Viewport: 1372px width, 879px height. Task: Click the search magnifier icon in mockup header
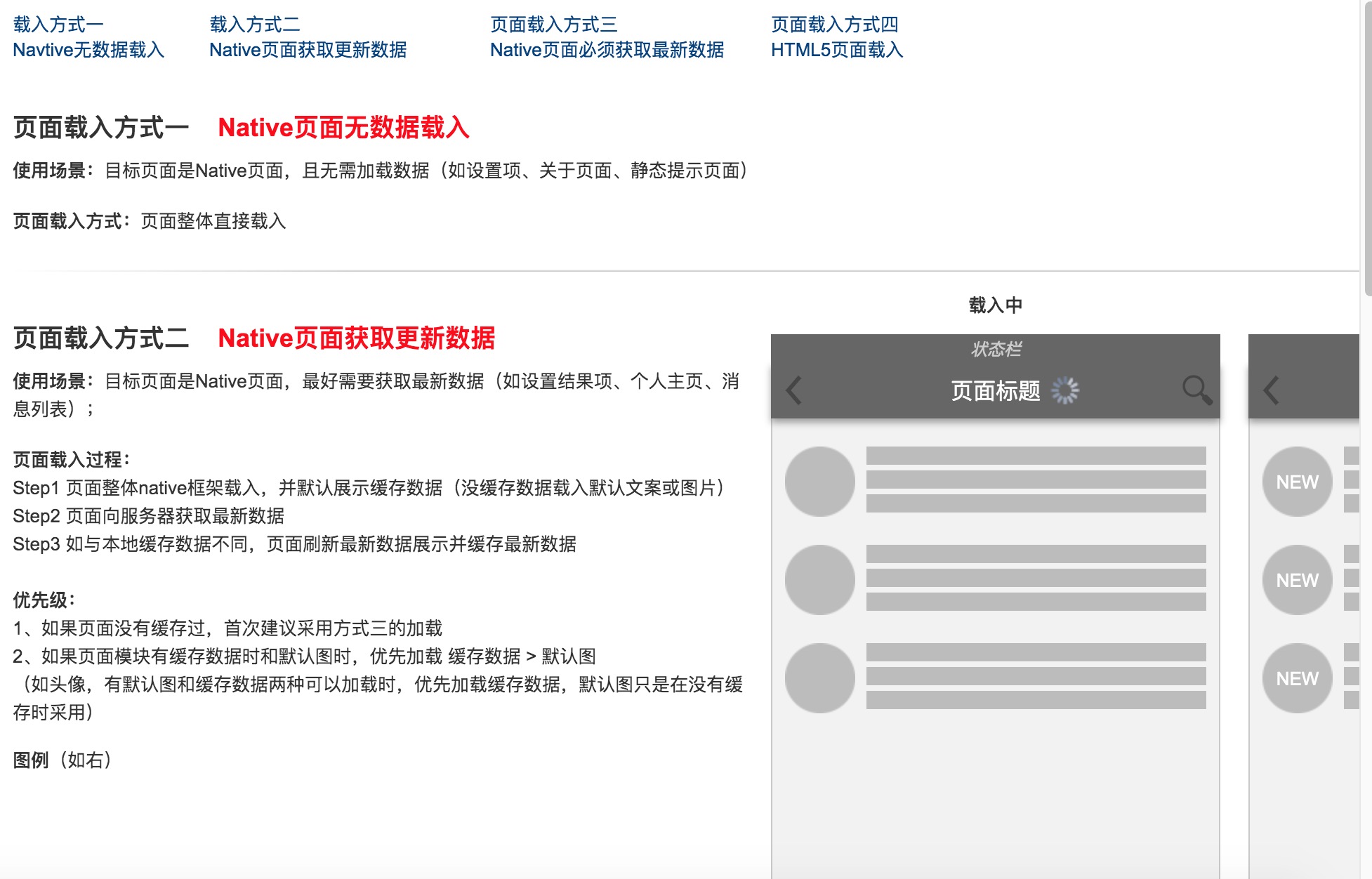tap(1197, 390)
